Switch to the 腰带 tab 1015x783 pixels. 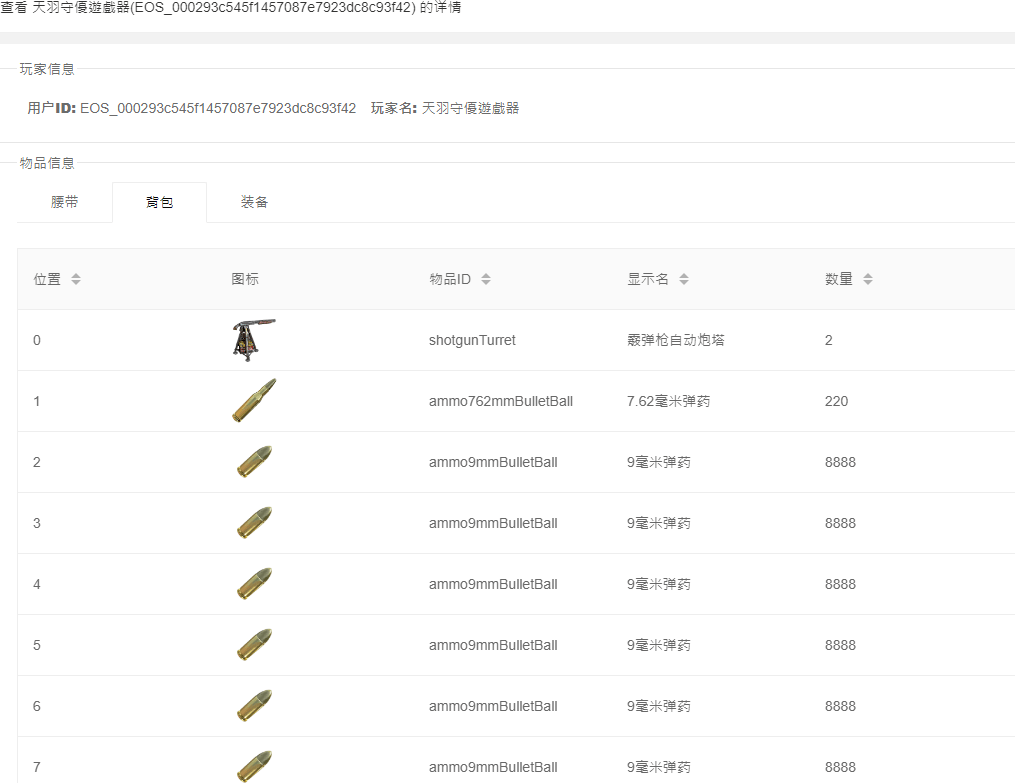[65, 202]
